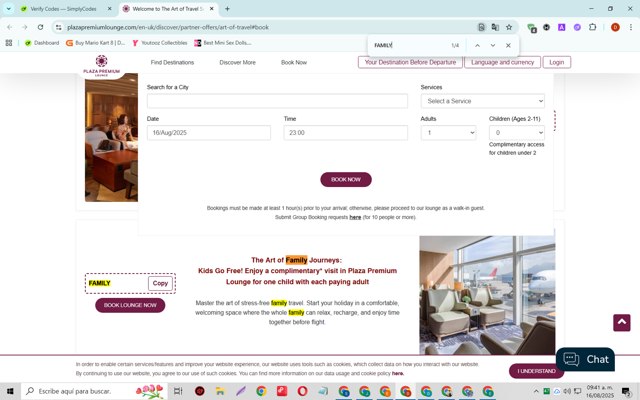Click the translate page icon in address bar
The image size is (640, 400).
click(x=495, y=27)
